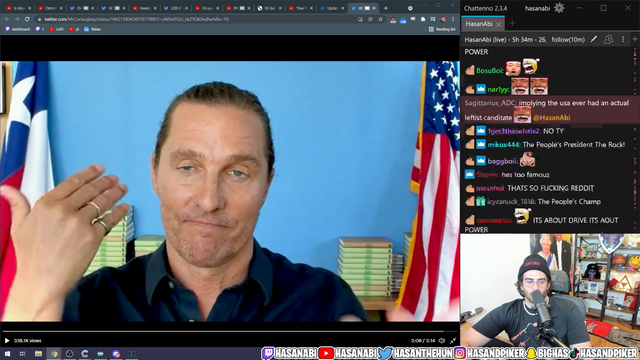This screenshot has height=360, width=640.
Task: Bookmark this page with the star icon
Action: point(380,19)
